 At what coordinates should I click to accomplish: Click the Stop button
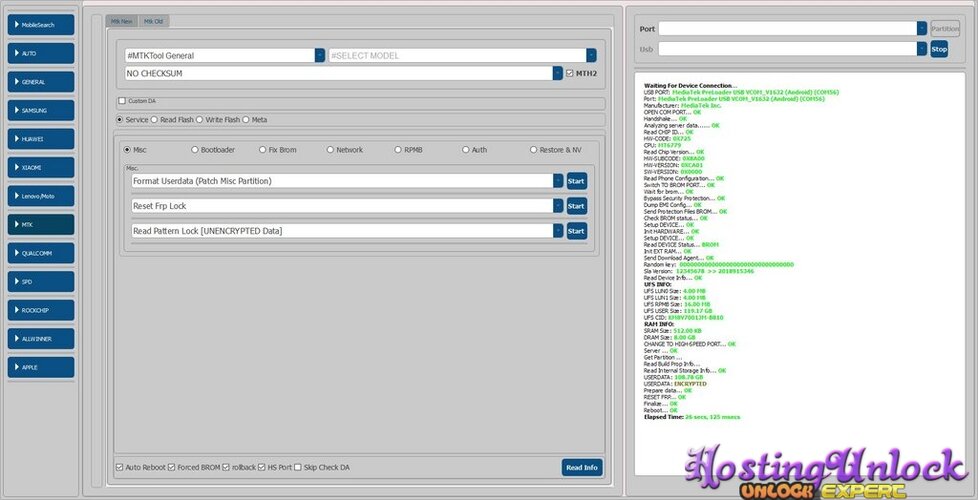[939, 49]
